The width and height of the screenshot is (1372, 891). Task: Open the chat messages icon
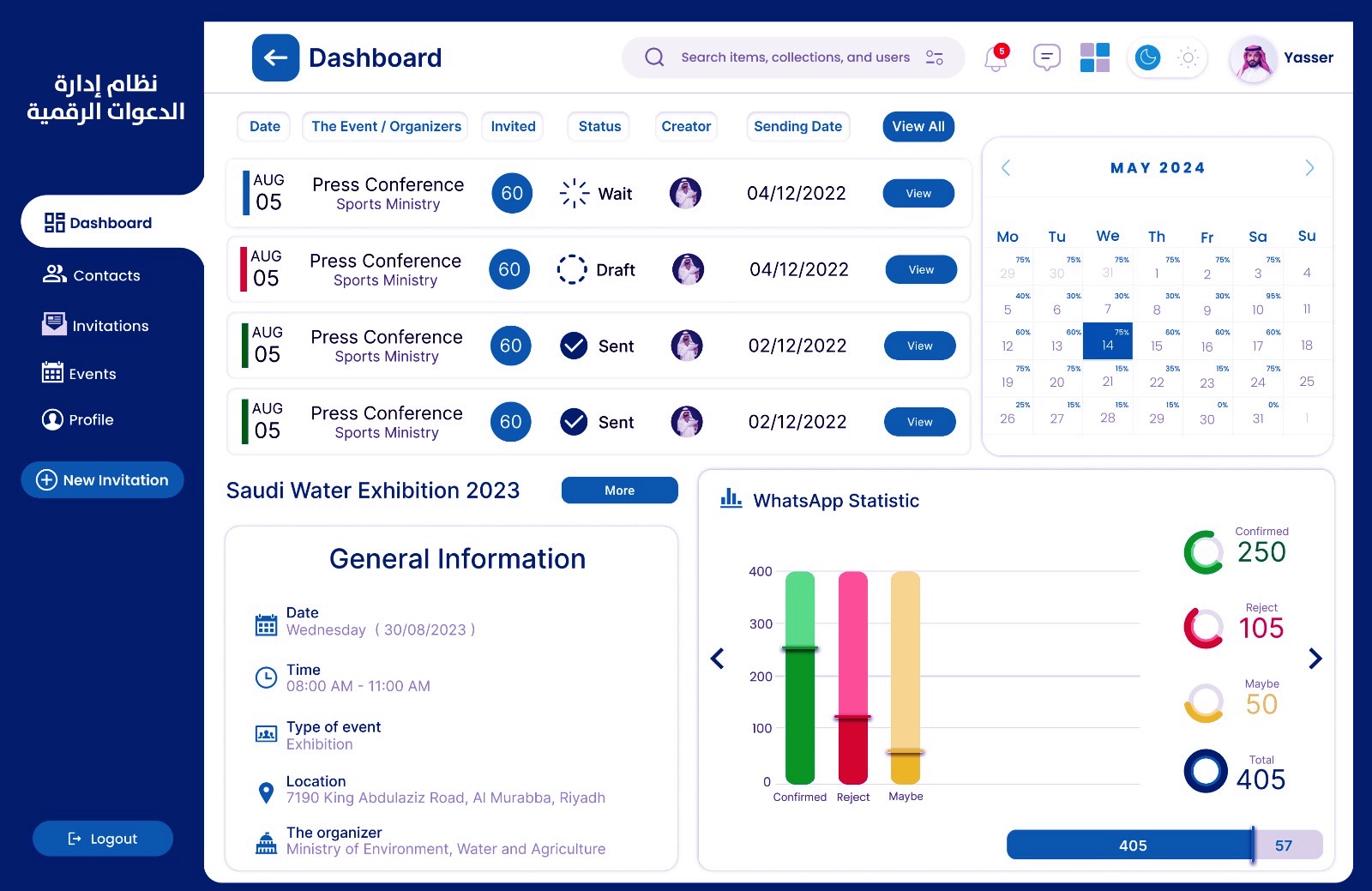[1046, 57]
